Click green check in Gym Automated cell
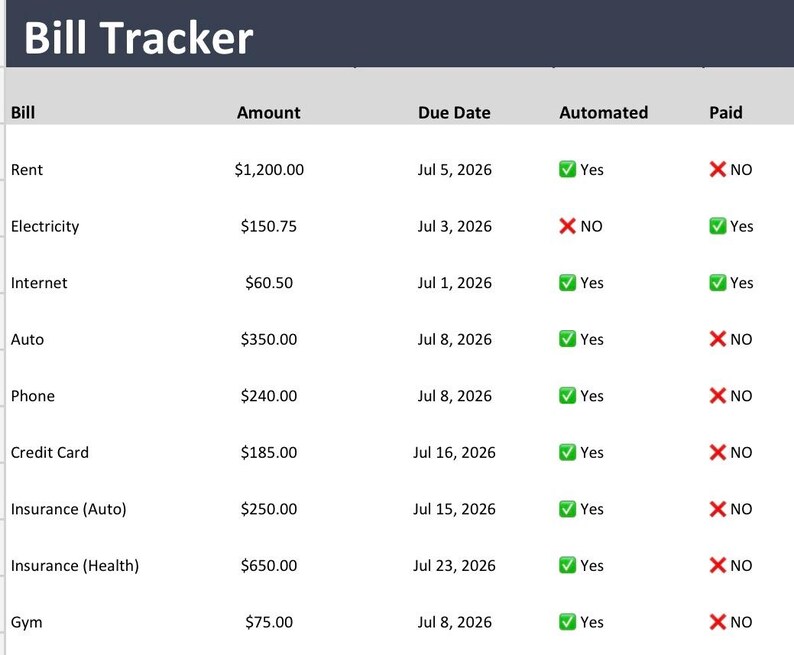Screen dimensions: 794x655 [x=567, y=622]
